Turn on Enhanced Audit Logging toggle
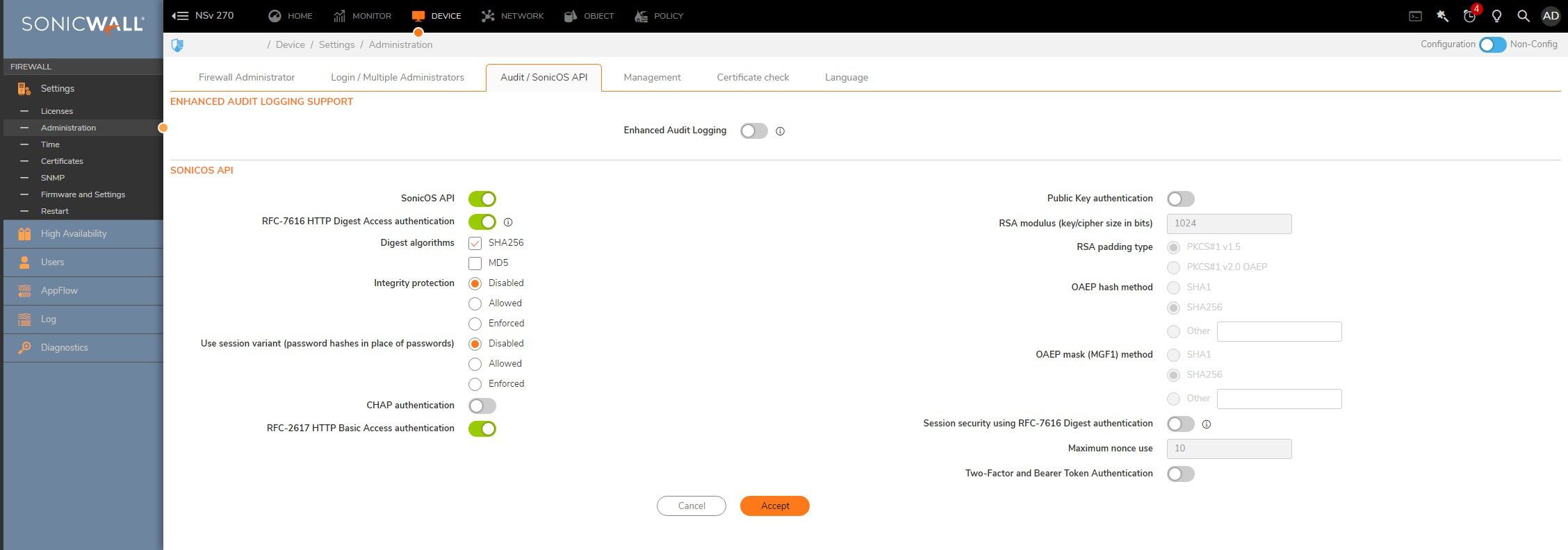The width and height of the screenshot is (1568, 550). [x=753, y=131]
